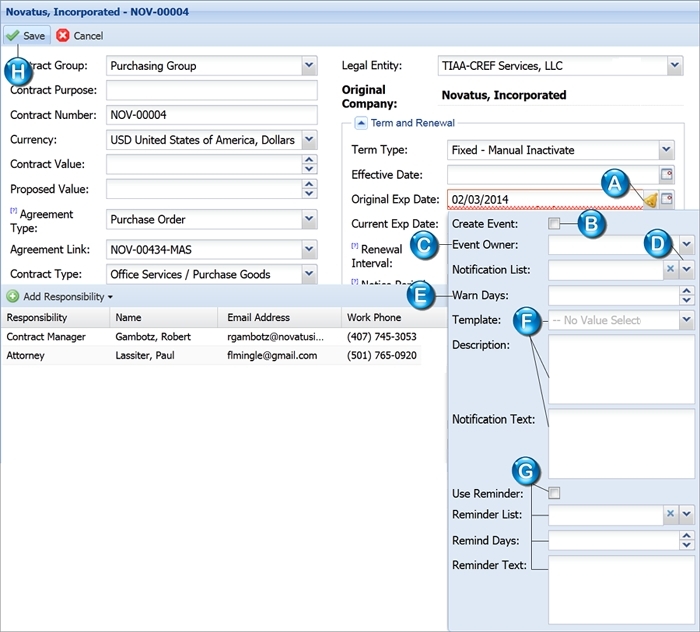Open the Event Owner dropdown arrow
Viewport: 700px width, 632px height.
click(x=686, y=245)
